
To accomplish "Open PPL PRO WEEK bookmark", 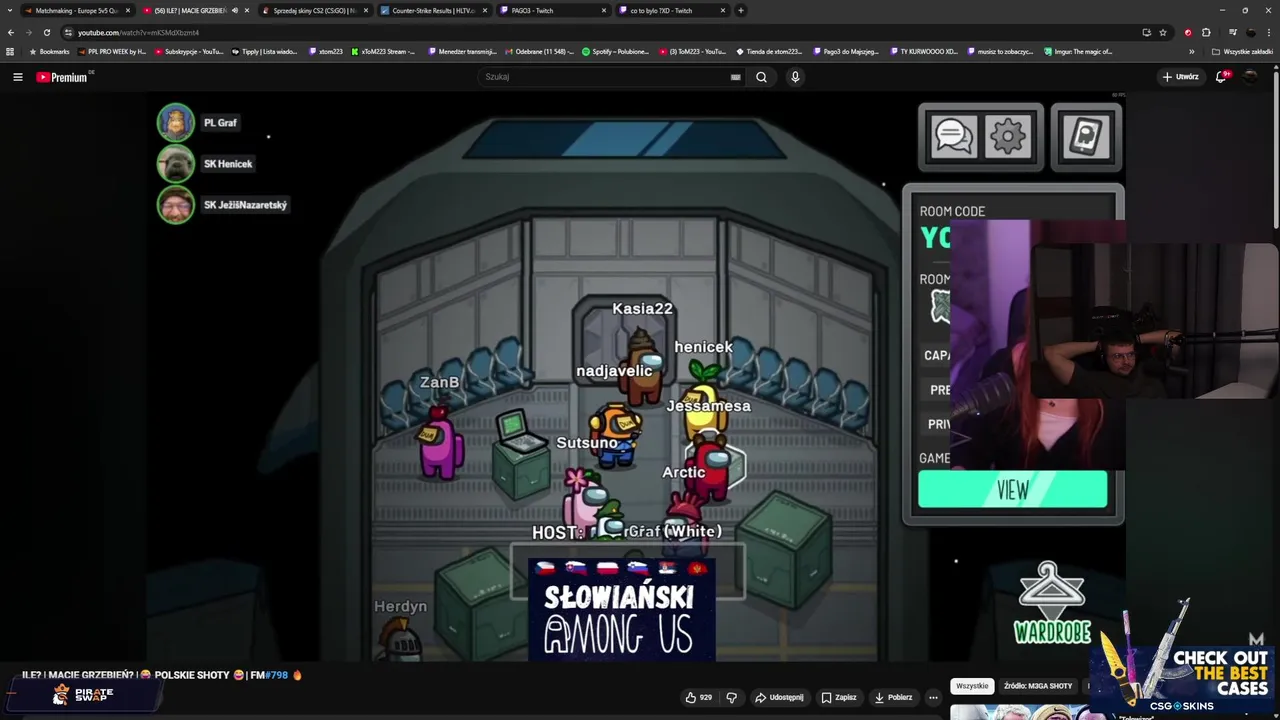I will click(112, 51).
